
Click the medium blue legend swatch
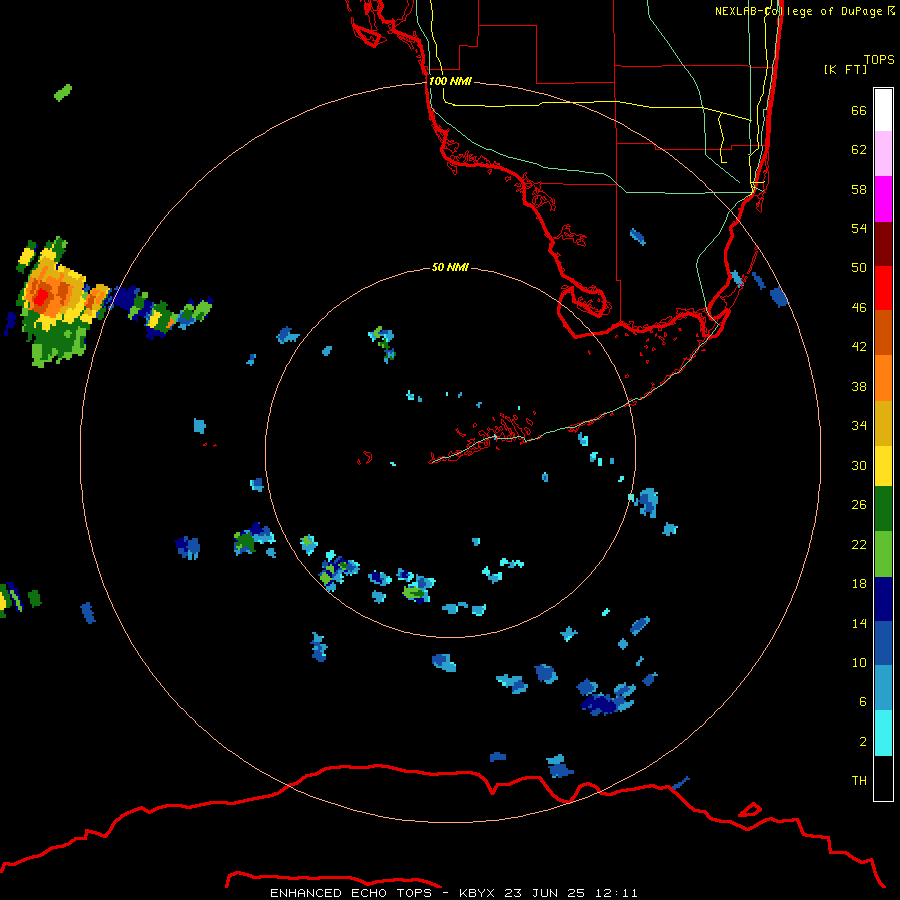[x=883, y=643]
